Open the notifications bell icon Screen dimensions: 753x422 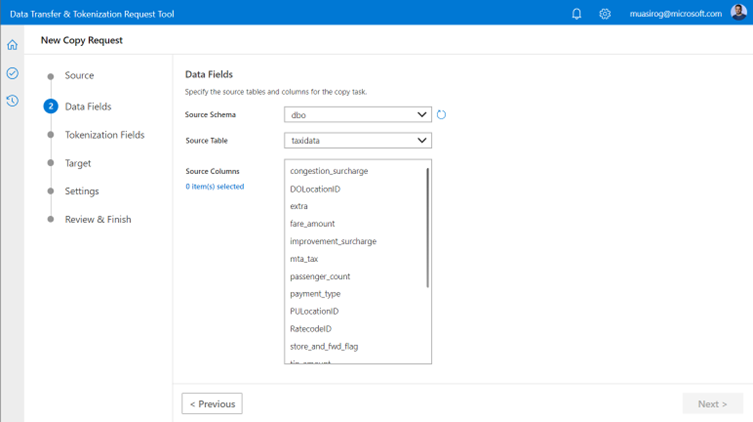(x=576, y=14)
